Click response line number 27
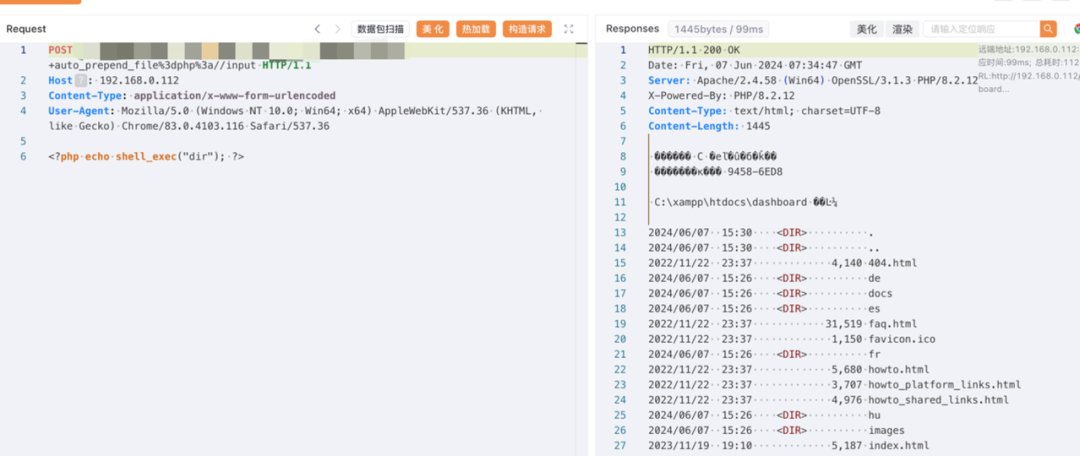This screenshot has height=456, width=1080. (621, 445)
